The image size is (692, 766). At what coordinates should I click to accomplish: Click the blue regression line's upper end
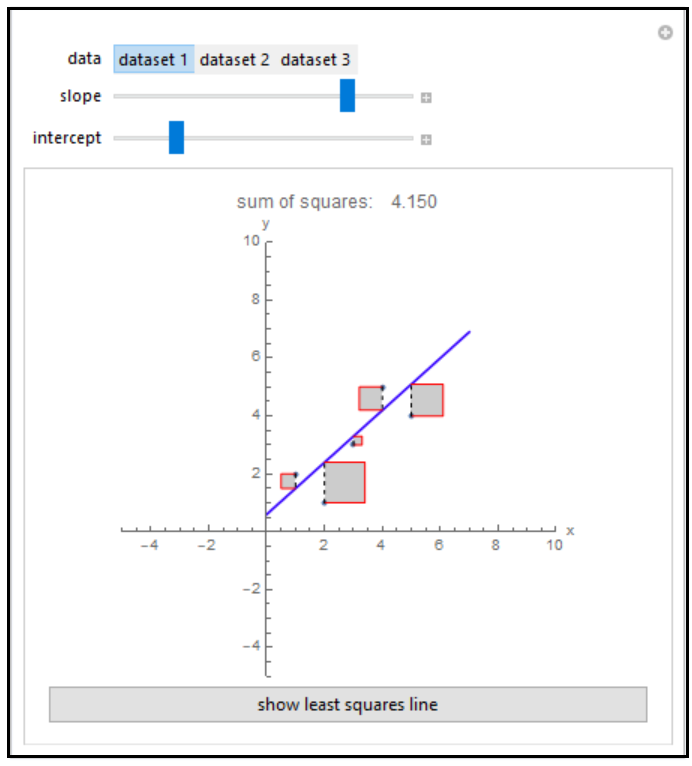[x=468, y=333]
